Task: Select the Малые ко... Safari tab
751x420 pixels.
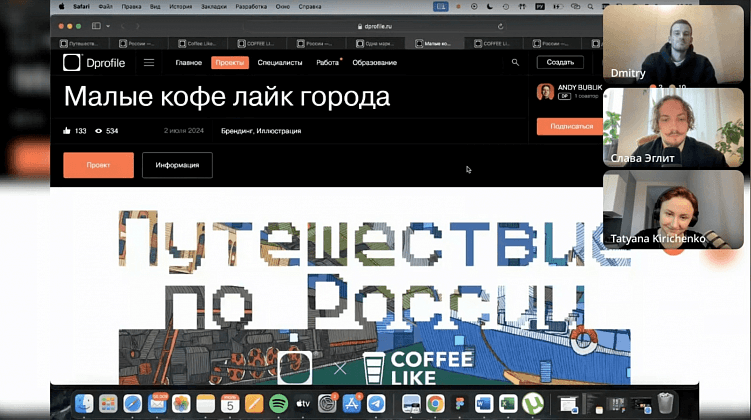Action: point(434,44)
